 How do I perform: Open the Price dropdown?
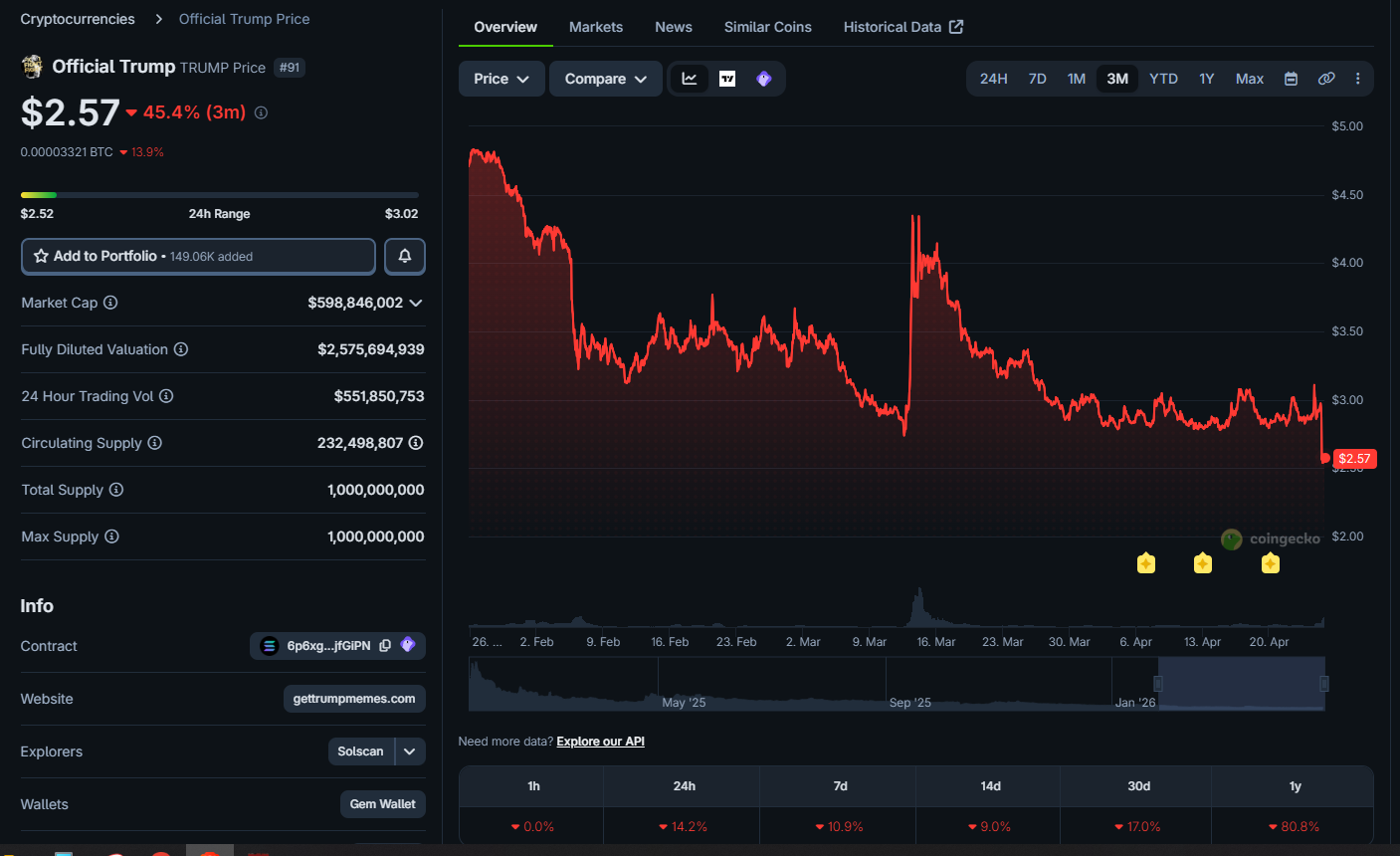[x=501, y=79]
